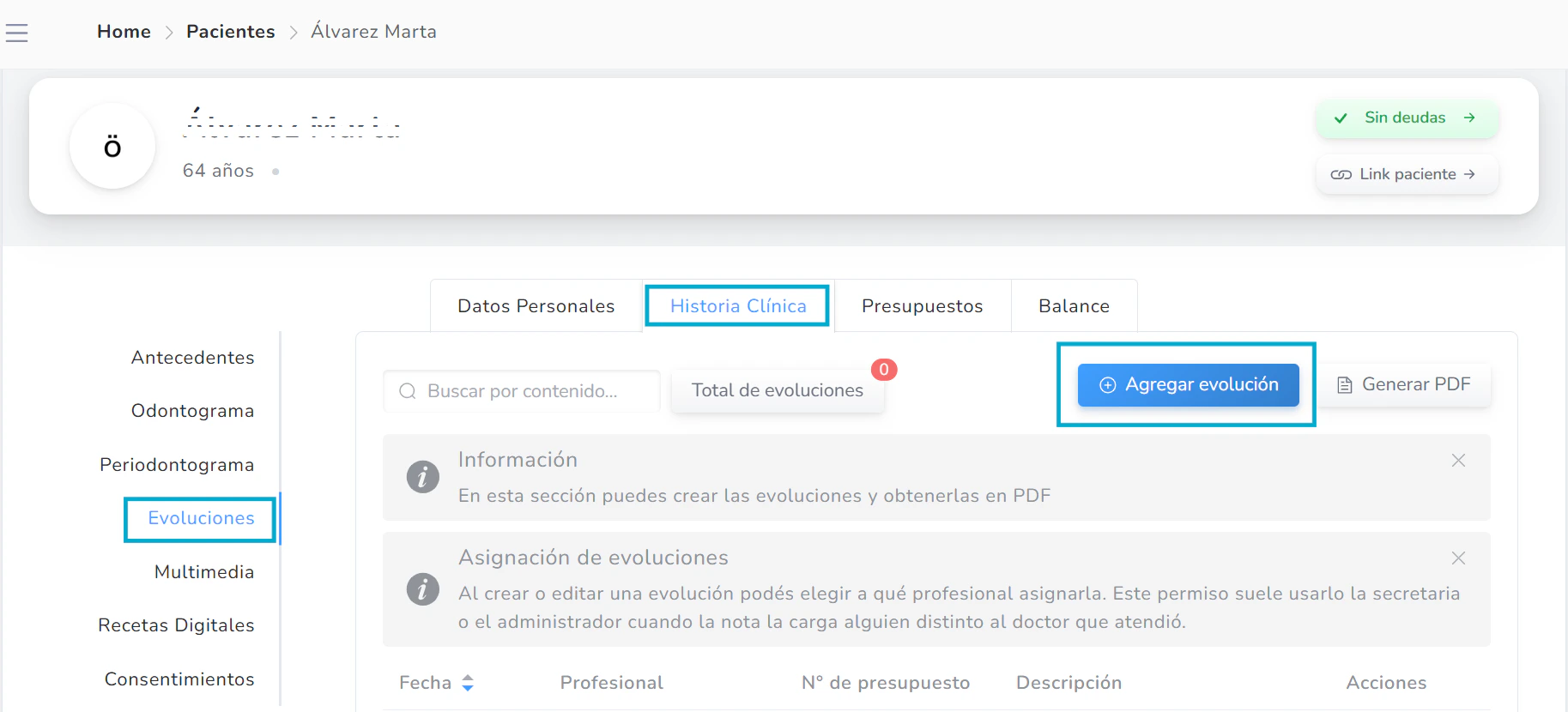Click the Agregar evolución button
The height and width of the screenshot is (712, 1568).
click(x=1188, y=385)
